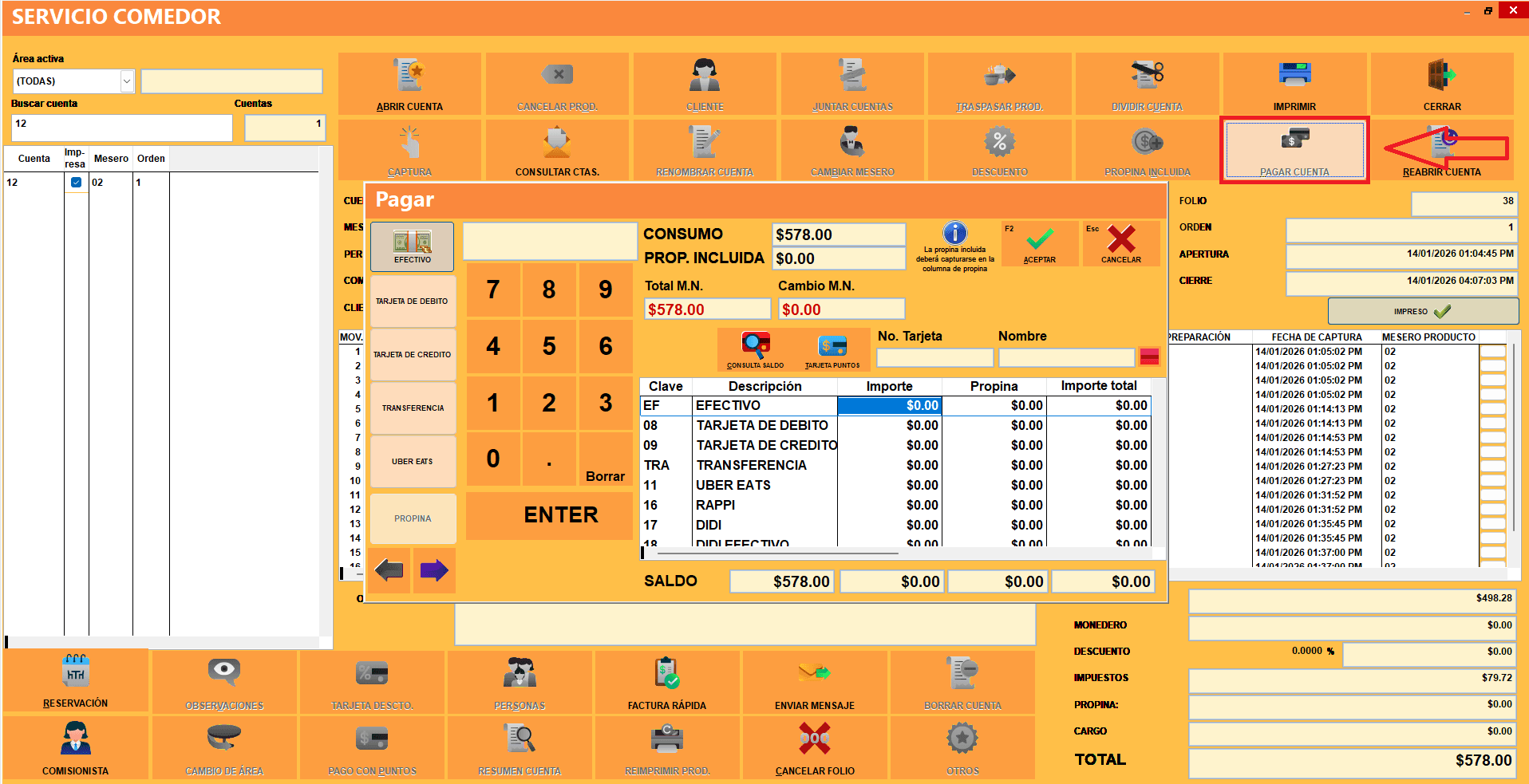
Task: Open the Imprimir printer icon
Action: [1294, 75]
